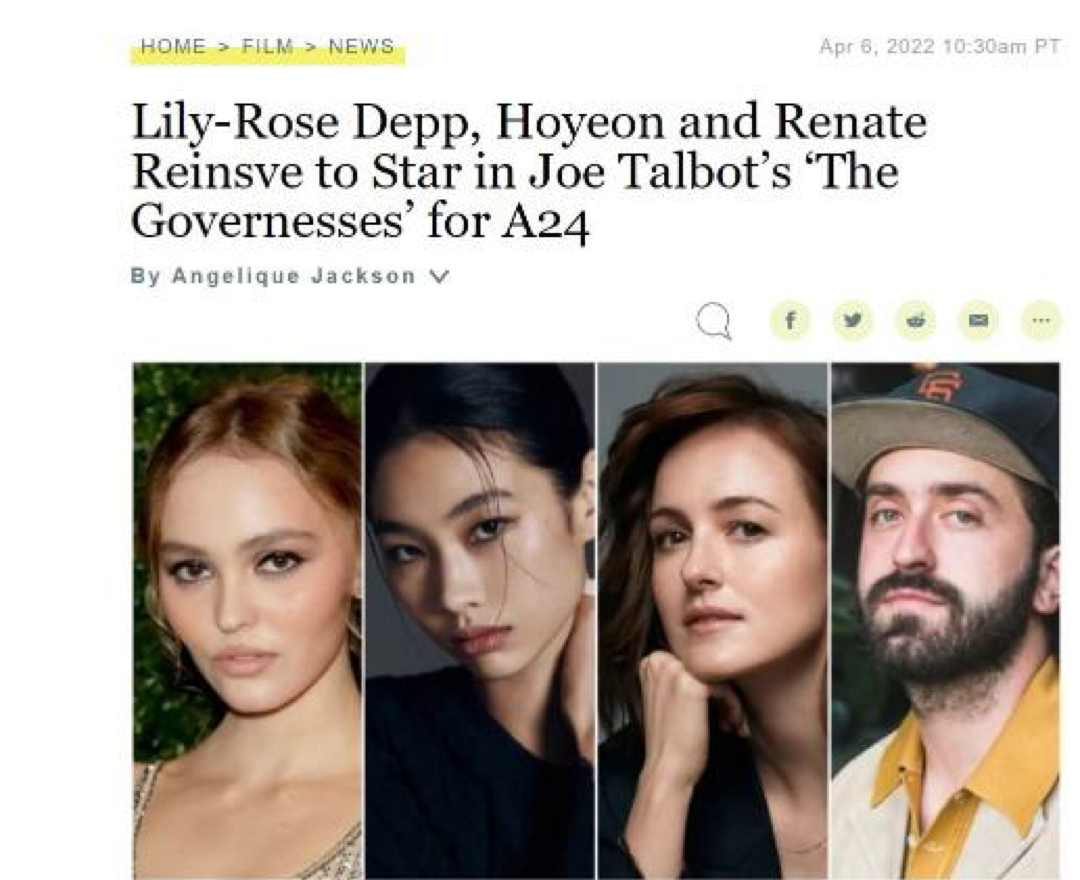
Task: Open the comments speech bubble icon
Action: (714, 322)
